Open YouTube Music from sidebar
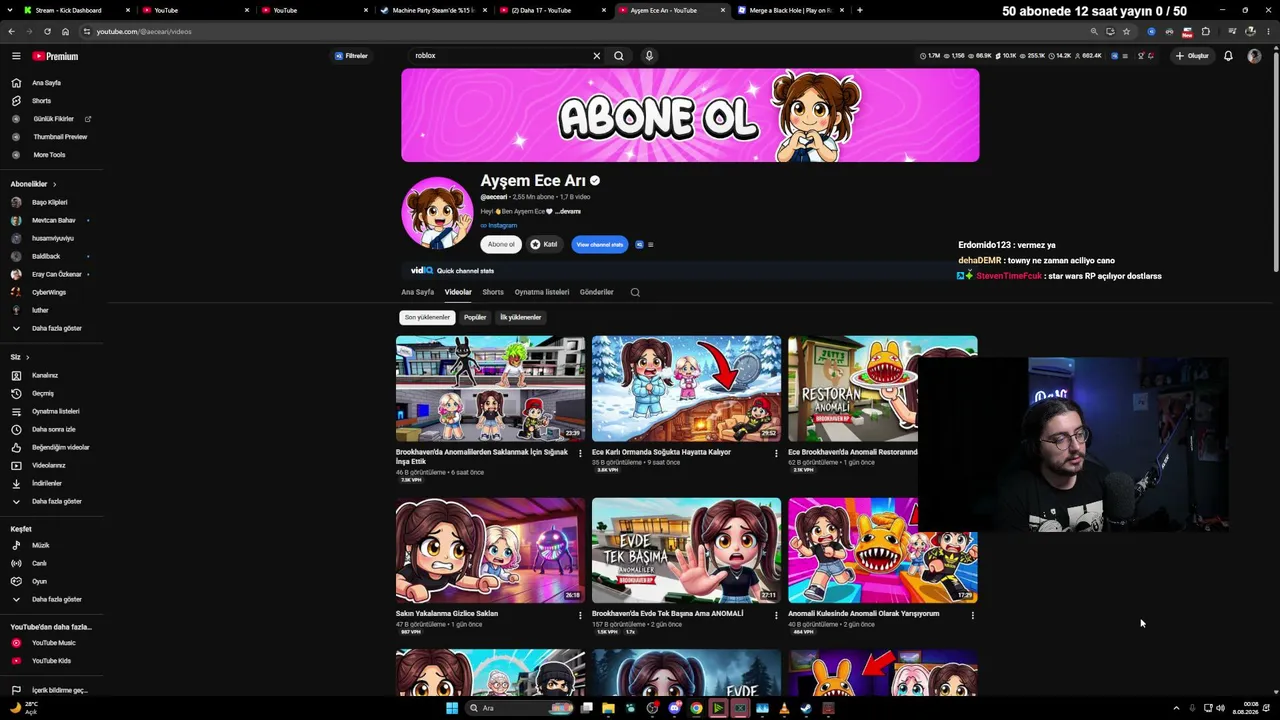1280x720 pixels. [52, 643]
